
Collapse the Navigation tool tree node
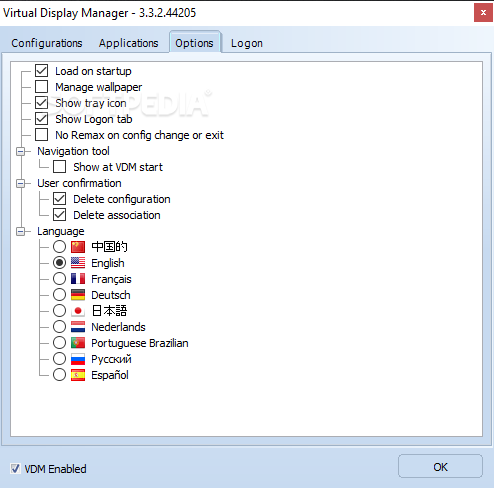tap(21, 152)
